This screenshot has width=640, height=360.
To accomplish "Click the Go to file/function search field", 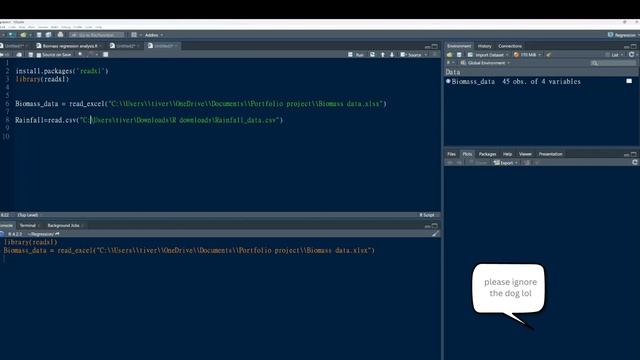I will pos(96,35).
